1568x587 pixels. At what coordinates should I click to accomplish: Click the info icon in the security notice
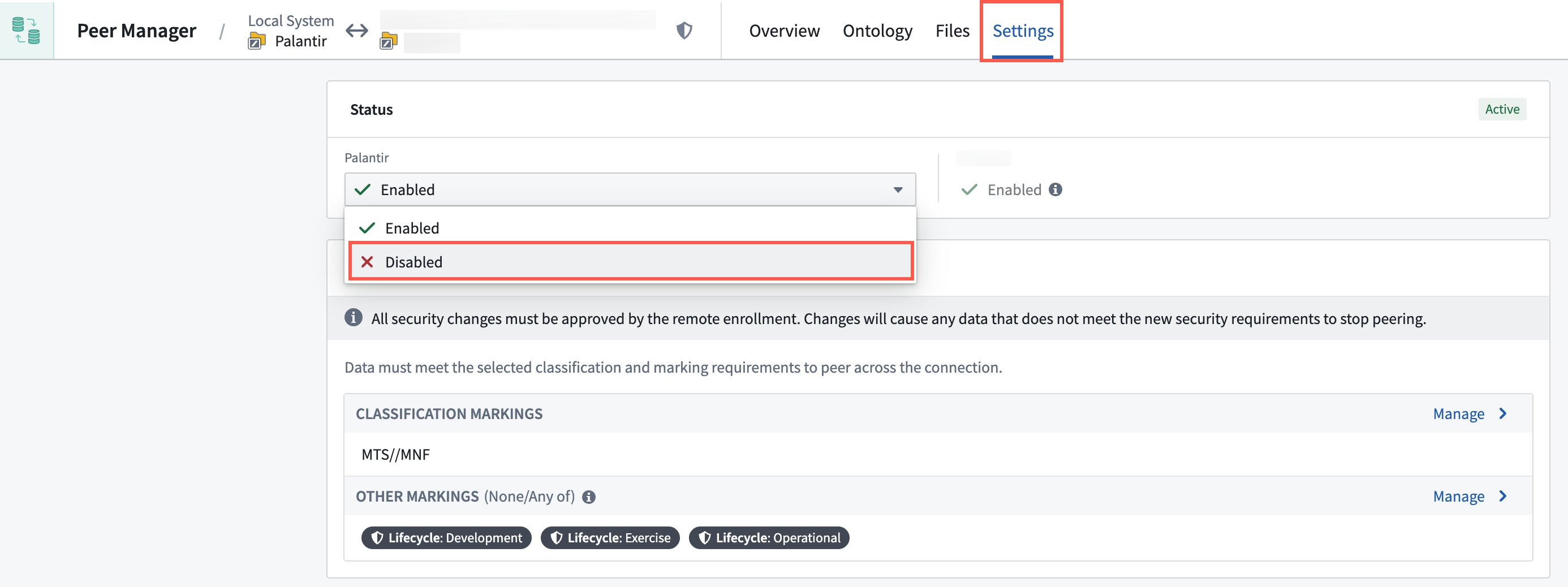(x=353, y=317)
